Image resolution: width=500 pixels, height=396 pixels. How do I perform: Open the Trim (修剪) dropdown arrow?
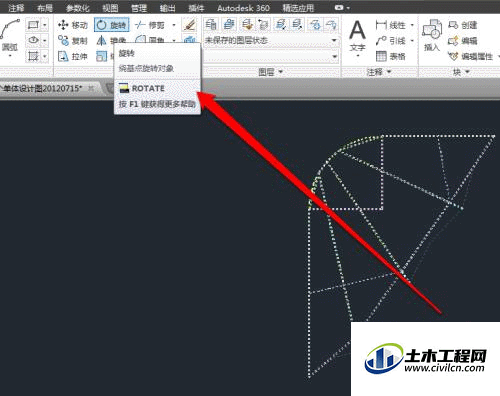pyautogui.click(x=174, y=25)
